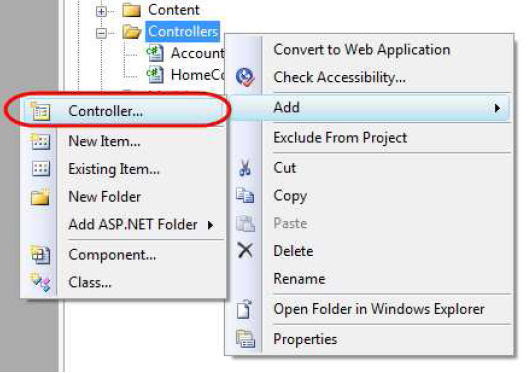Collapse the Controllers folder node
Screen dimensions: 530x373
(101, 33)
